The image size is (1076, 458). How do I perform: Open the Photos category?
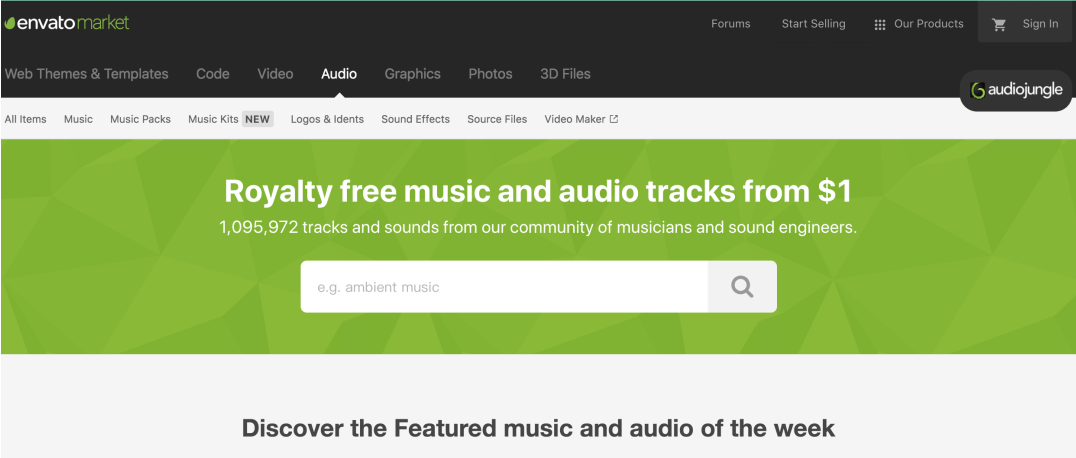[491, 73]
